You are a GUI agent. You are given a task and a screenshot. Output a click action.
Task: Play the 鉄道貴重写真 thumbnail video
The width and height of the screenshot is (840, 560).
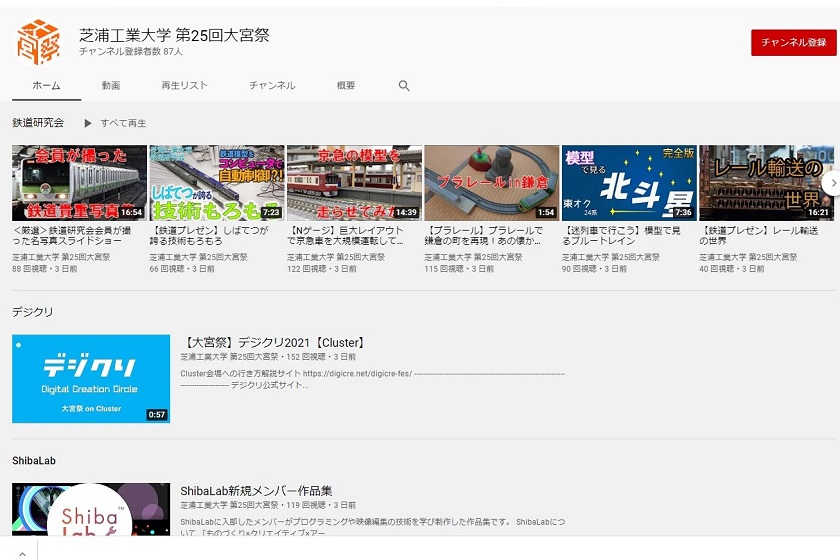79,183
